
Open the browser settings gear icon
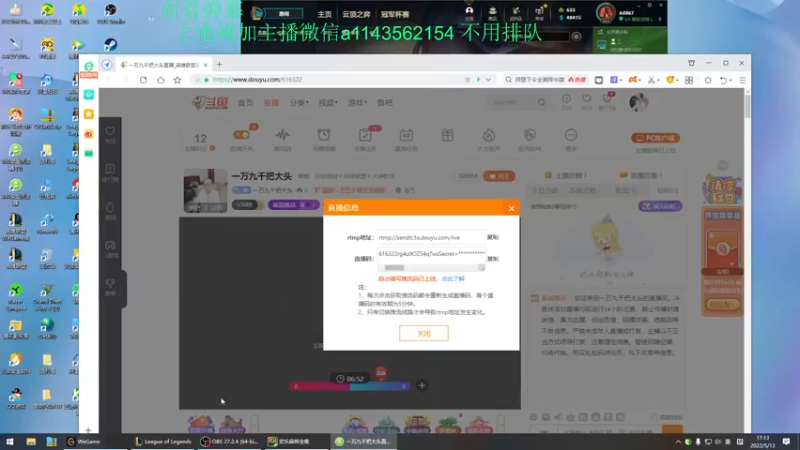(708, 80)
